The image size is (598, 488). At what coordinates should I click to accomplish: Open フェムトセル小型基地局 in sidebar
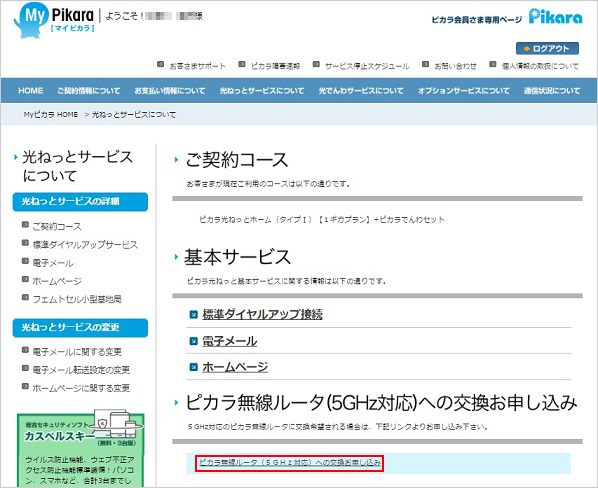(77, 299)
